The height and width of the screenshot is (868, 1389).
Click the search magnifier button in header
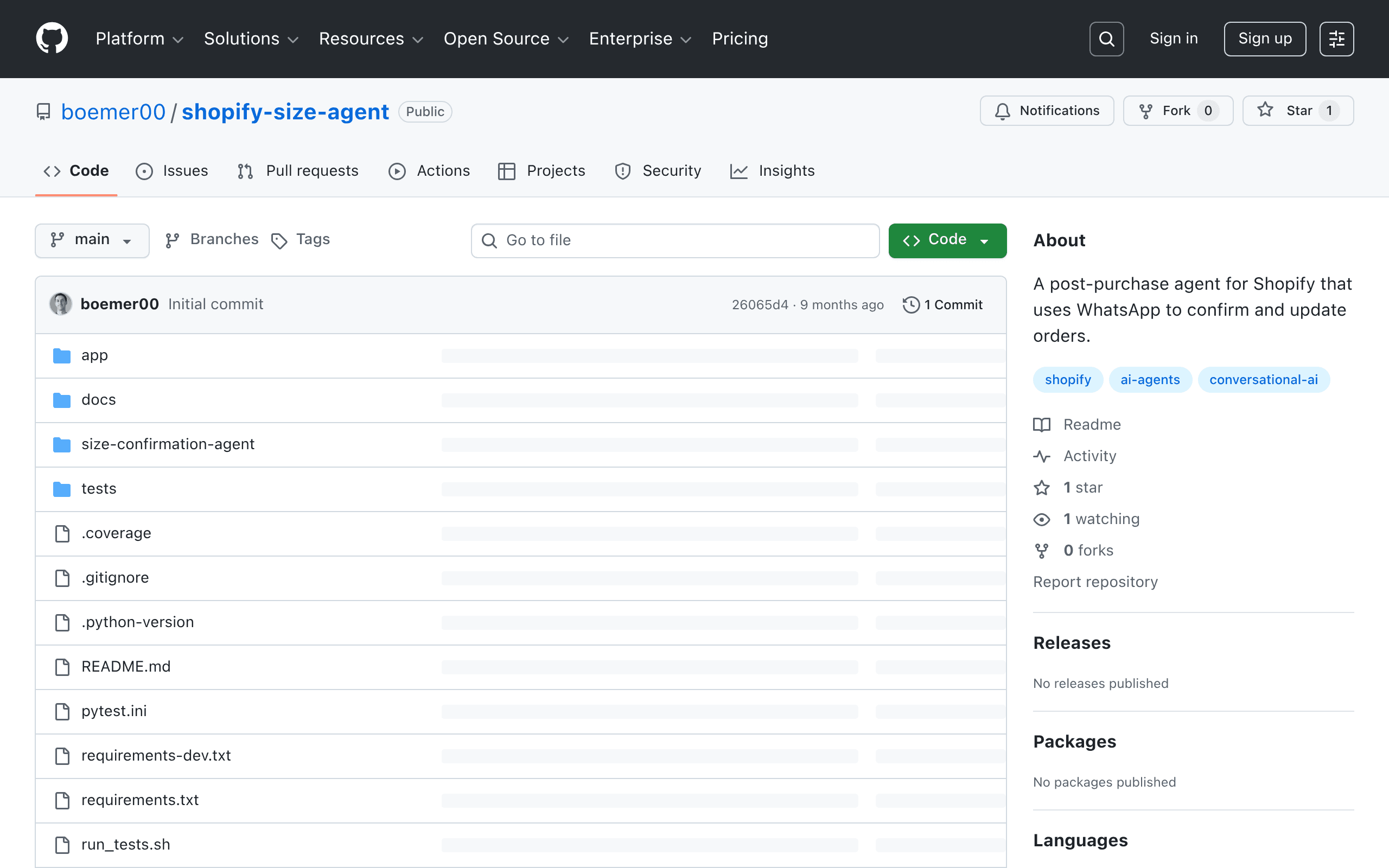pos(1106,39)
